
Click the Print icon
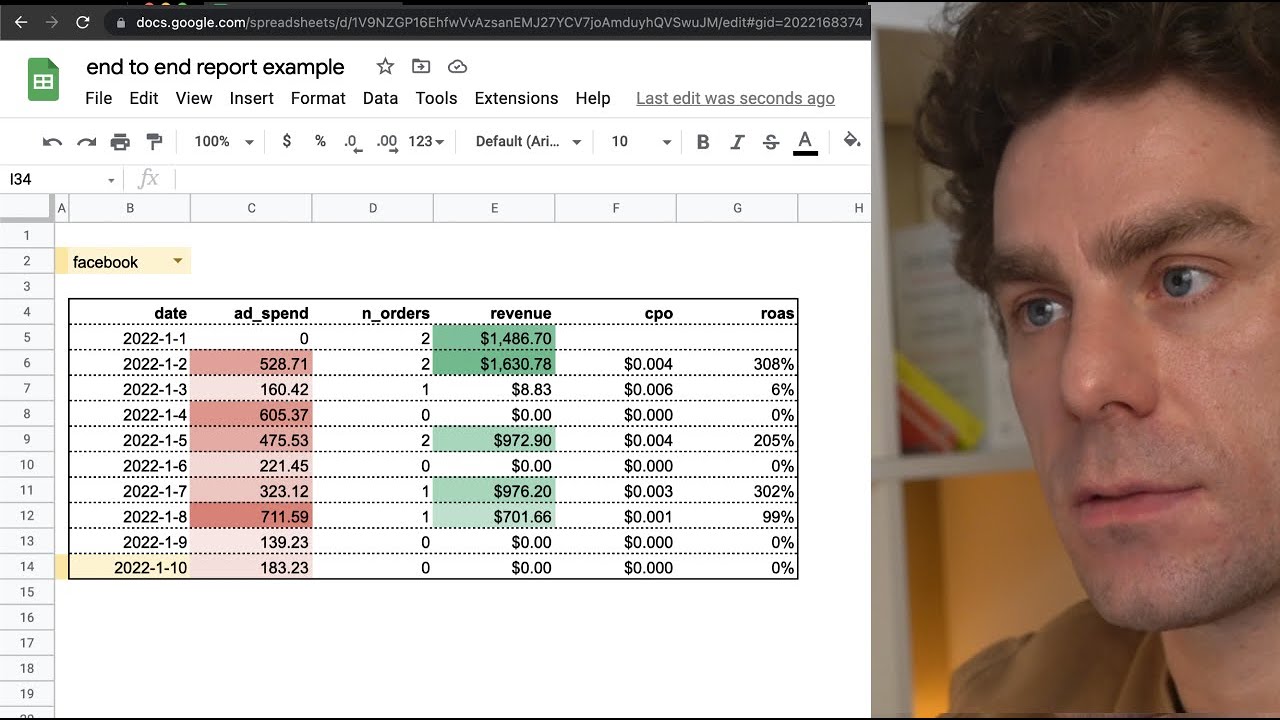coord(120,142)
